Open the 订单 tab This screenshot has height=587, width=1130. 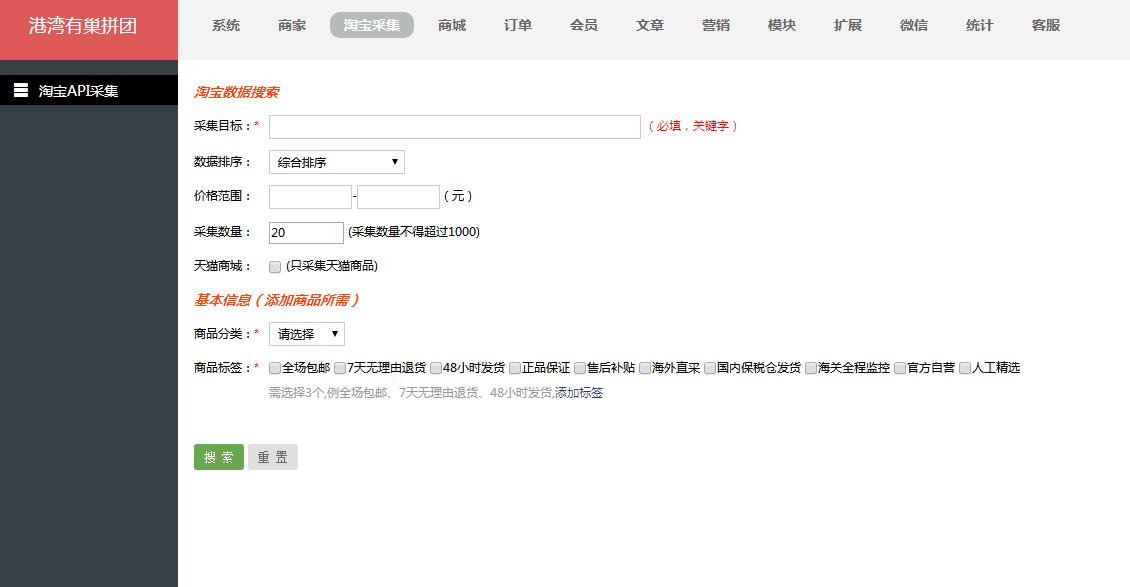(518, 25)
